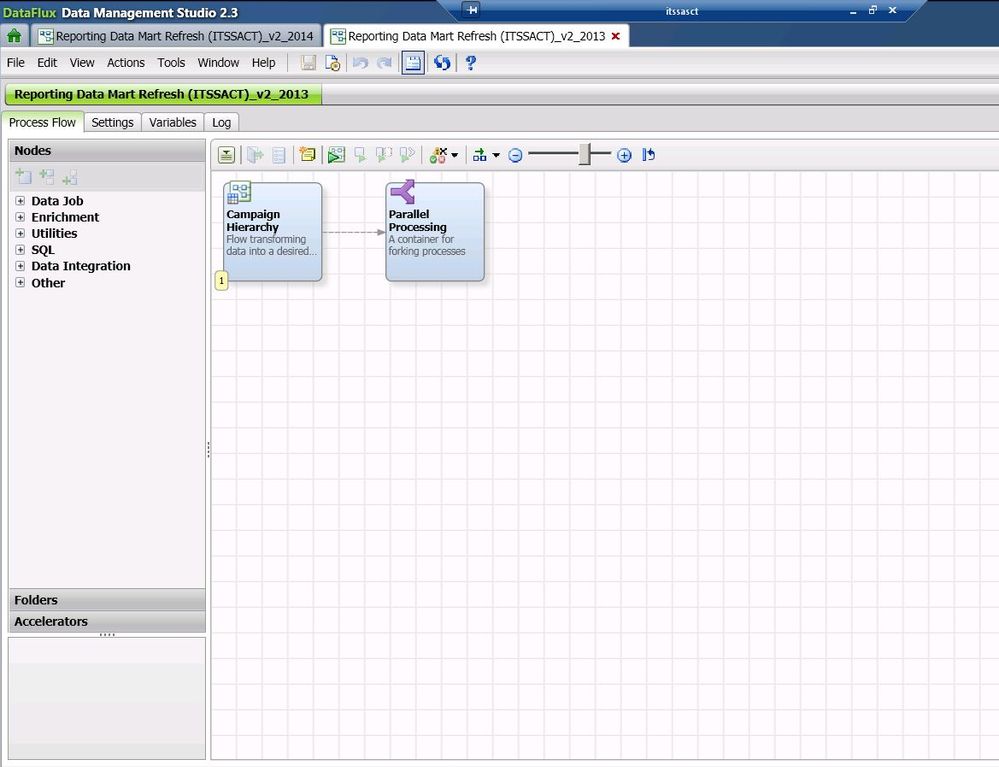Open the View menu
The width and height of the screenshot is (999, 767).
click(x=82, y=62)
